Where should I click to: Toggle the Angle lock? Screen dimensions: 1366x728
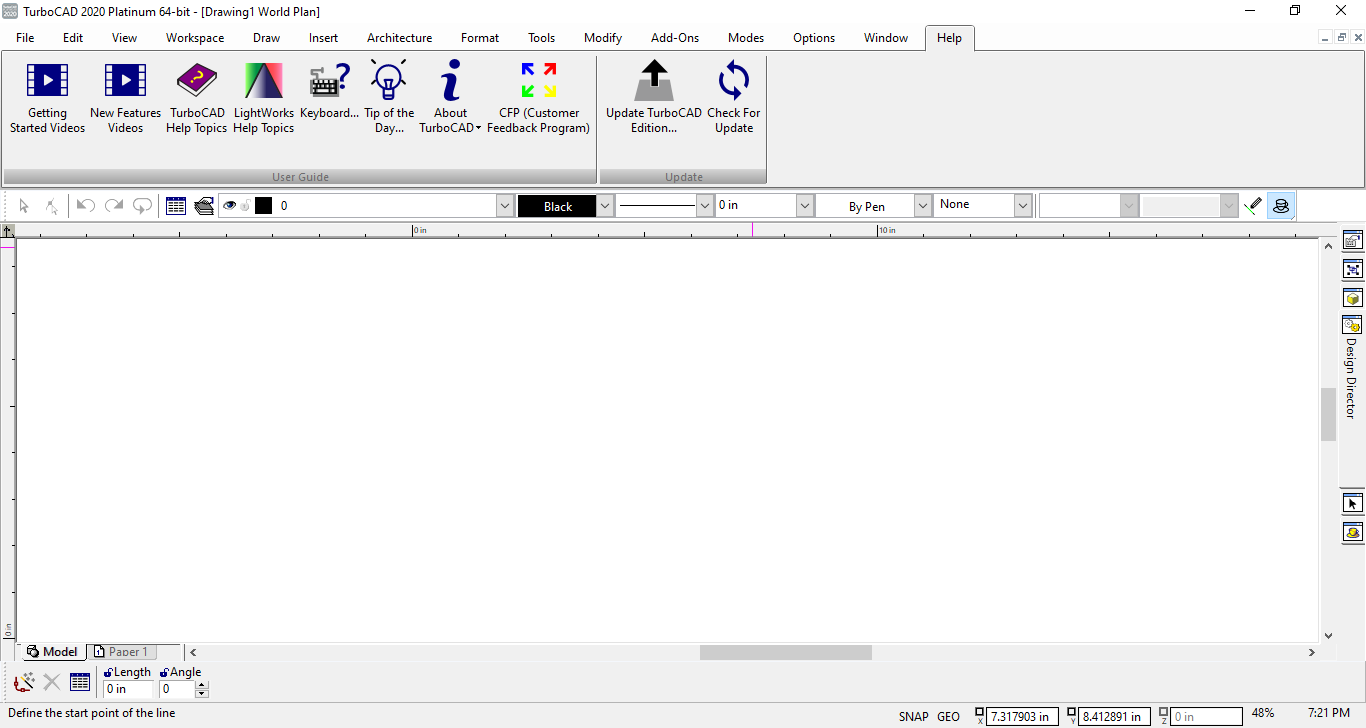click(x=164, y=673)
